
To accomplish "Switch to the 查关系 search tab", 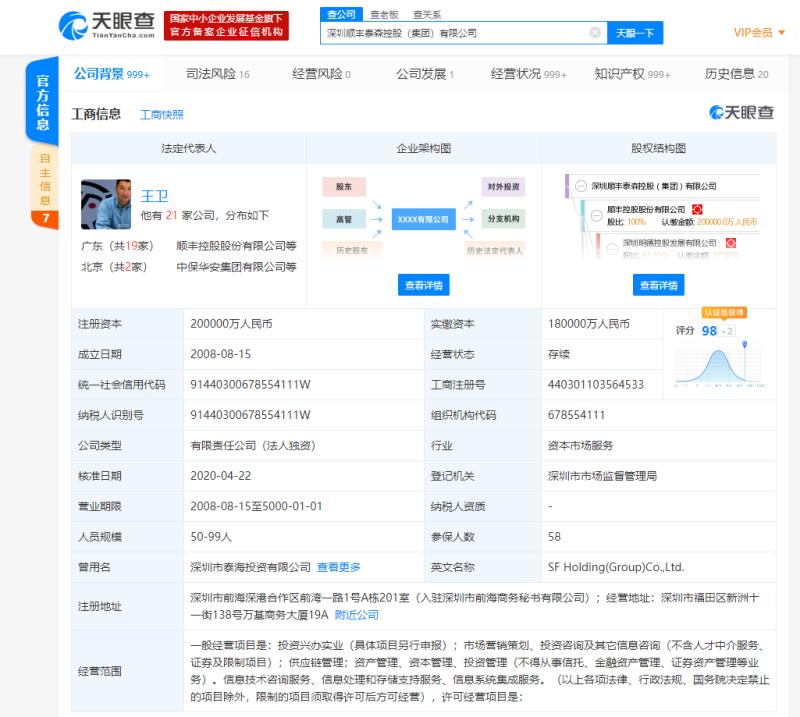I will pos(427,15).
